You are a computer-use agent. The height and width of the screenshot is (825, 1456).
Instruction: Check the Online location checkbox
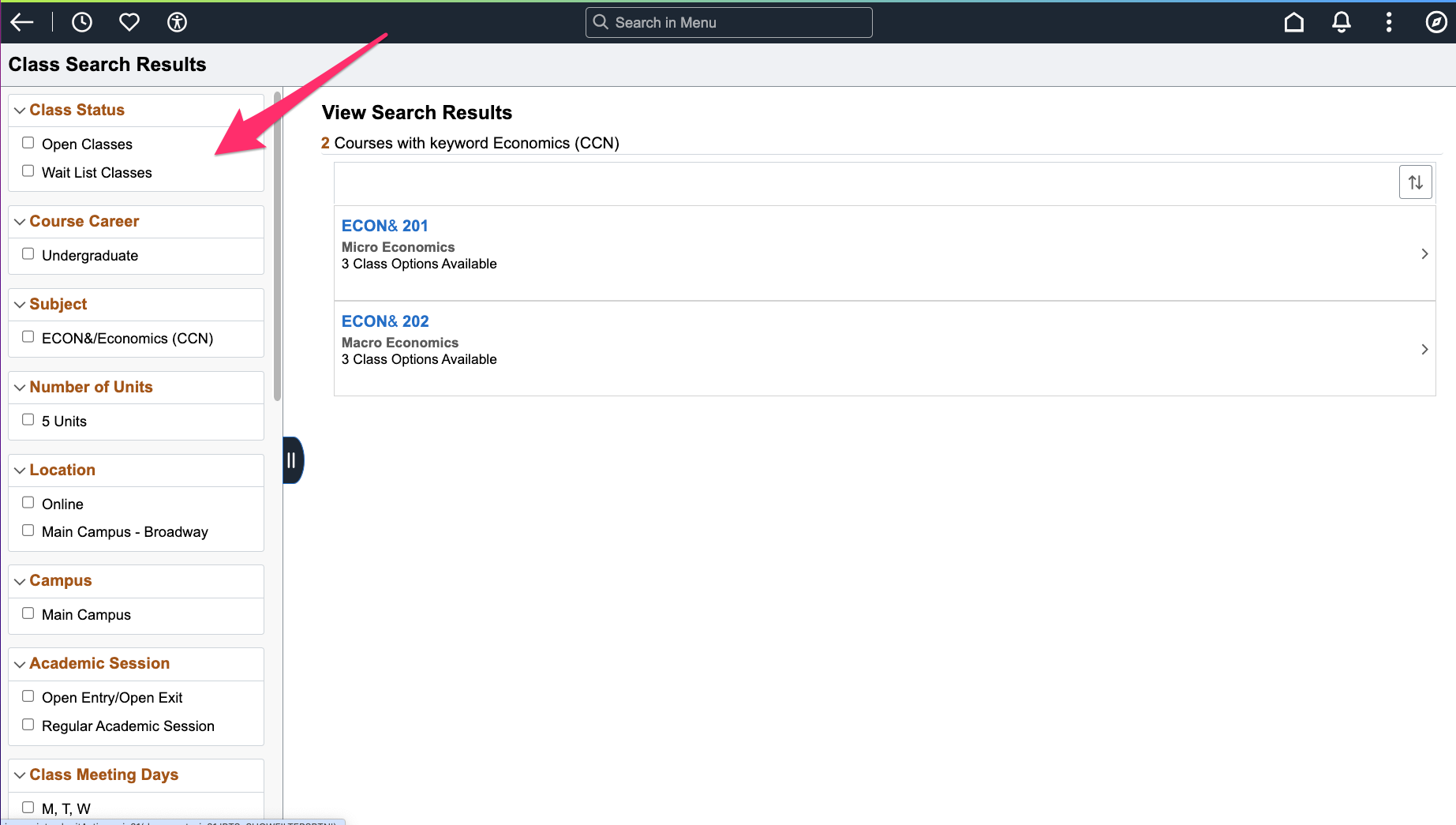pos(28,501)
